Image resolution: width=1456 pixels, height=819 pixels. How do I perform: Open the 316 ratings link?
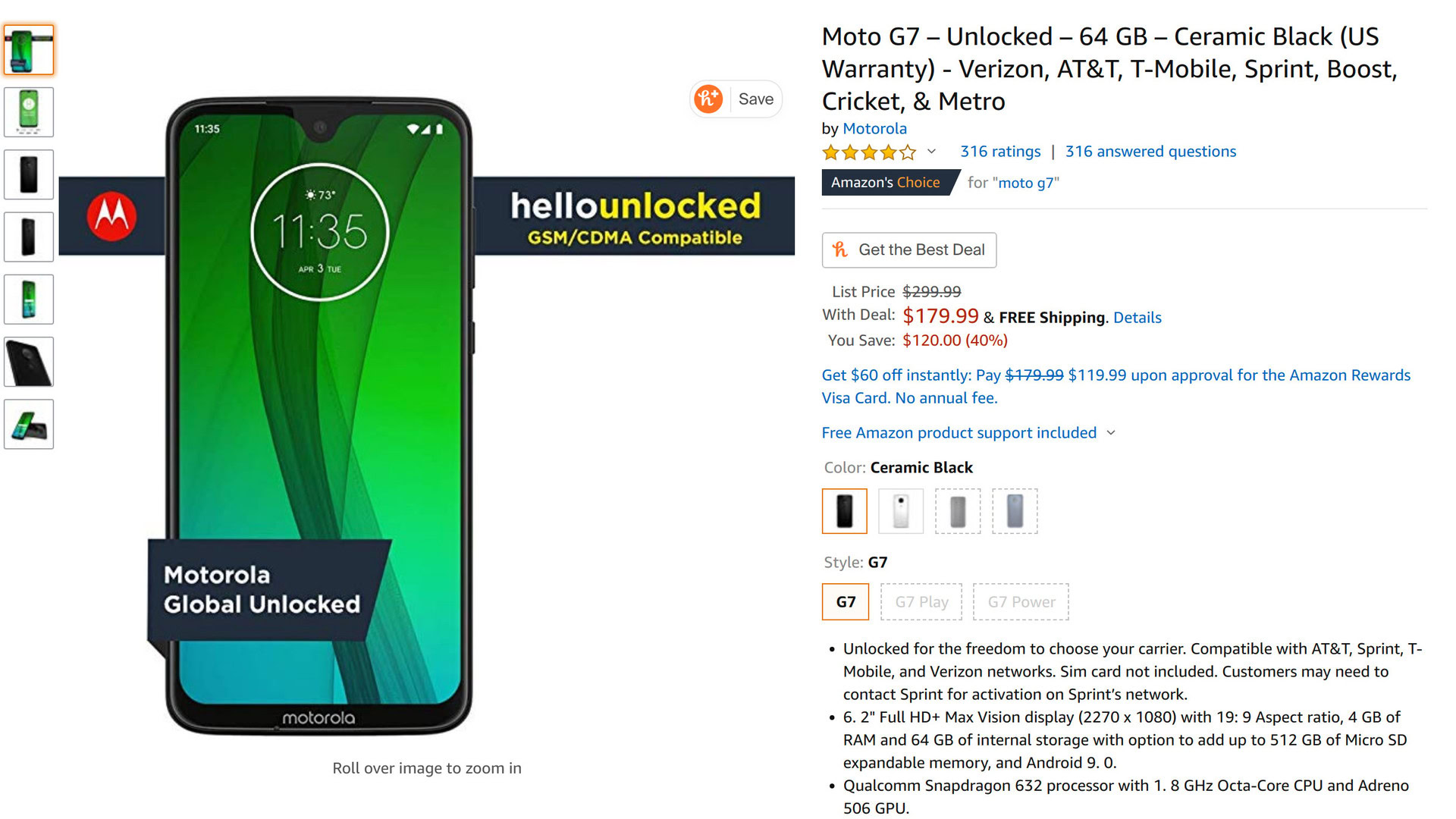tap(1000, 152)
